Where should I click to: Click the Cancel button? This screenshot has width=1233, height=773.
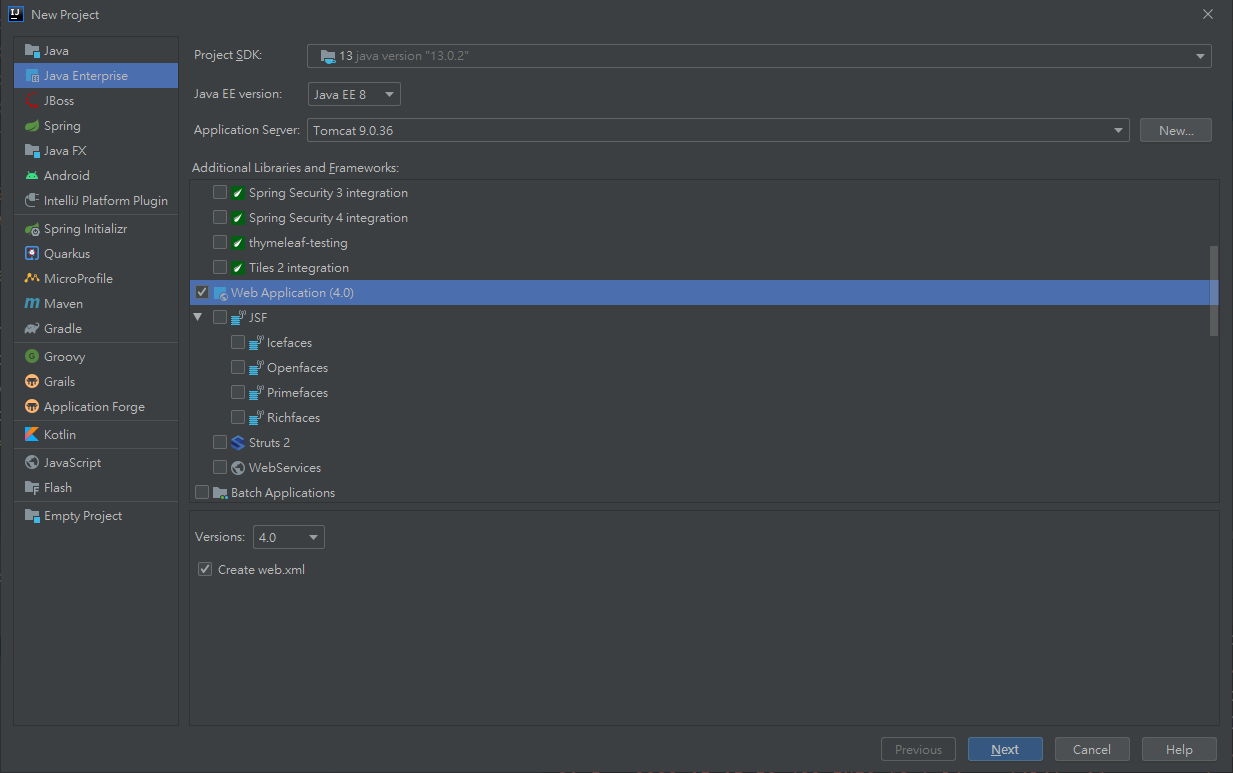coord(1092,749)
